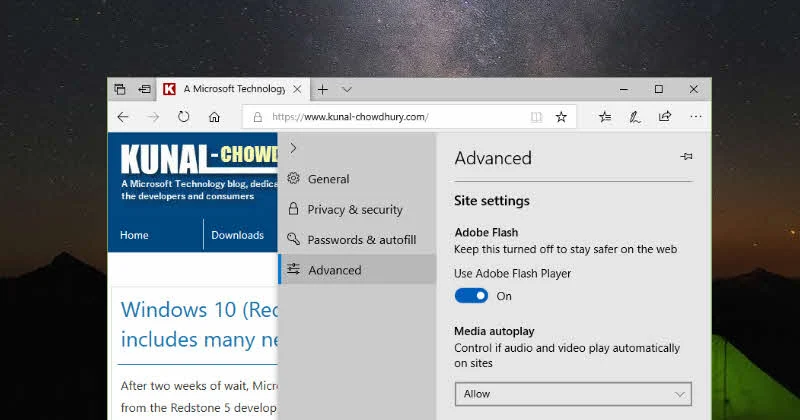This screenshot has height=420, width=800.
Task: Click the Adobe Flash label
Action: point(486,232)
